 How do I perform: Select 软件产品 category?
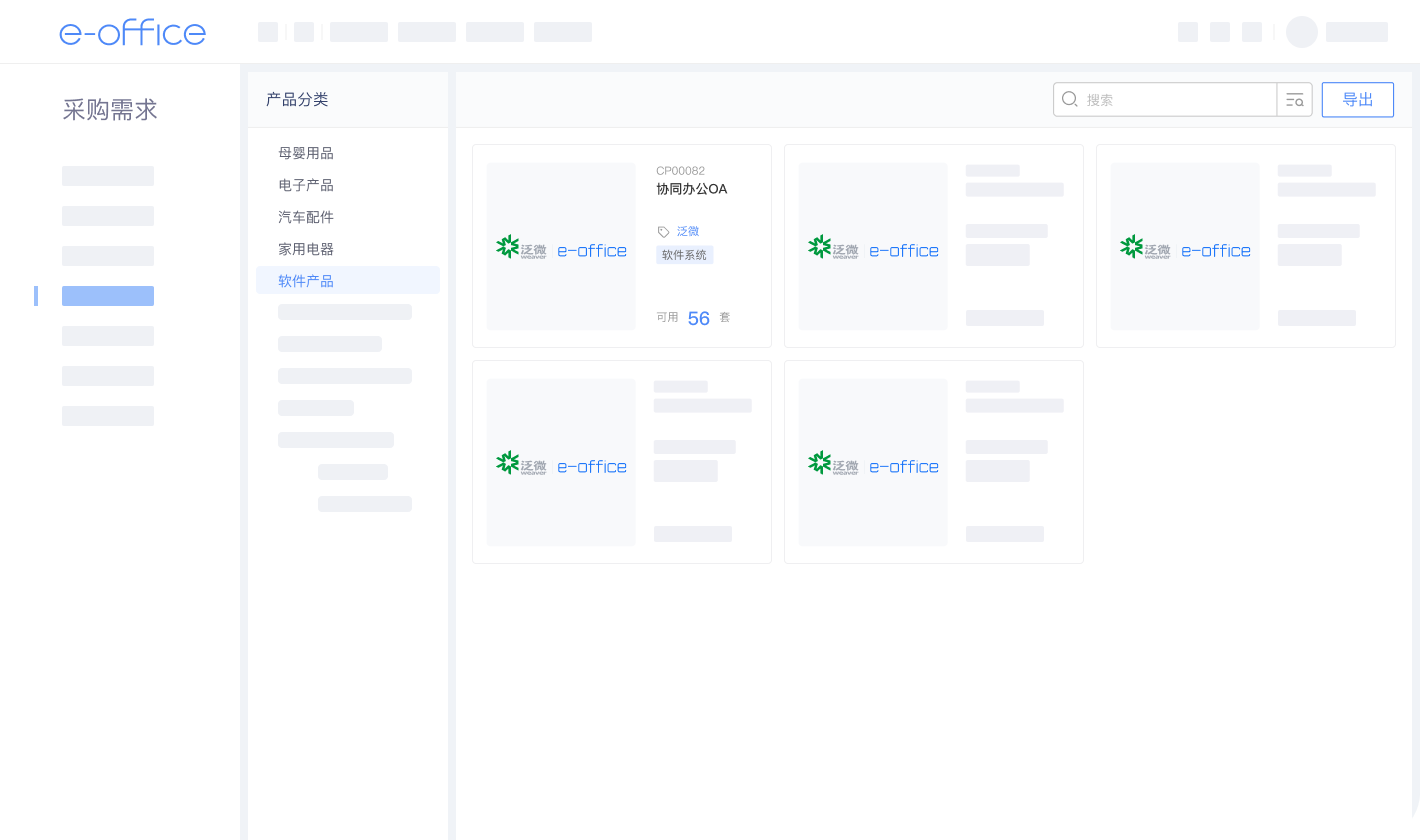coord(348,280)
